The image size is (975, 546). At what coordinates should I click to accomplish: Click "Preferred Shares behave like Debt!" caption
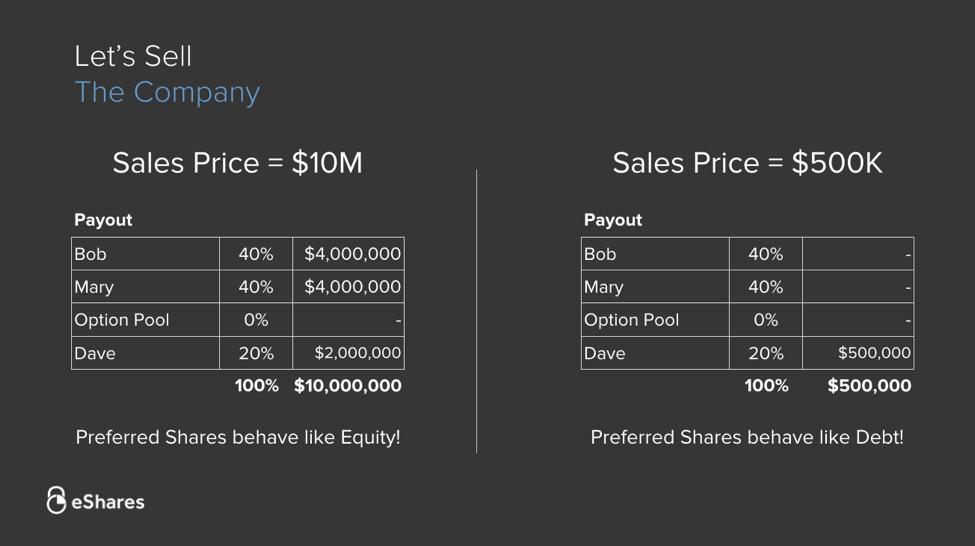tap(747, 437)
